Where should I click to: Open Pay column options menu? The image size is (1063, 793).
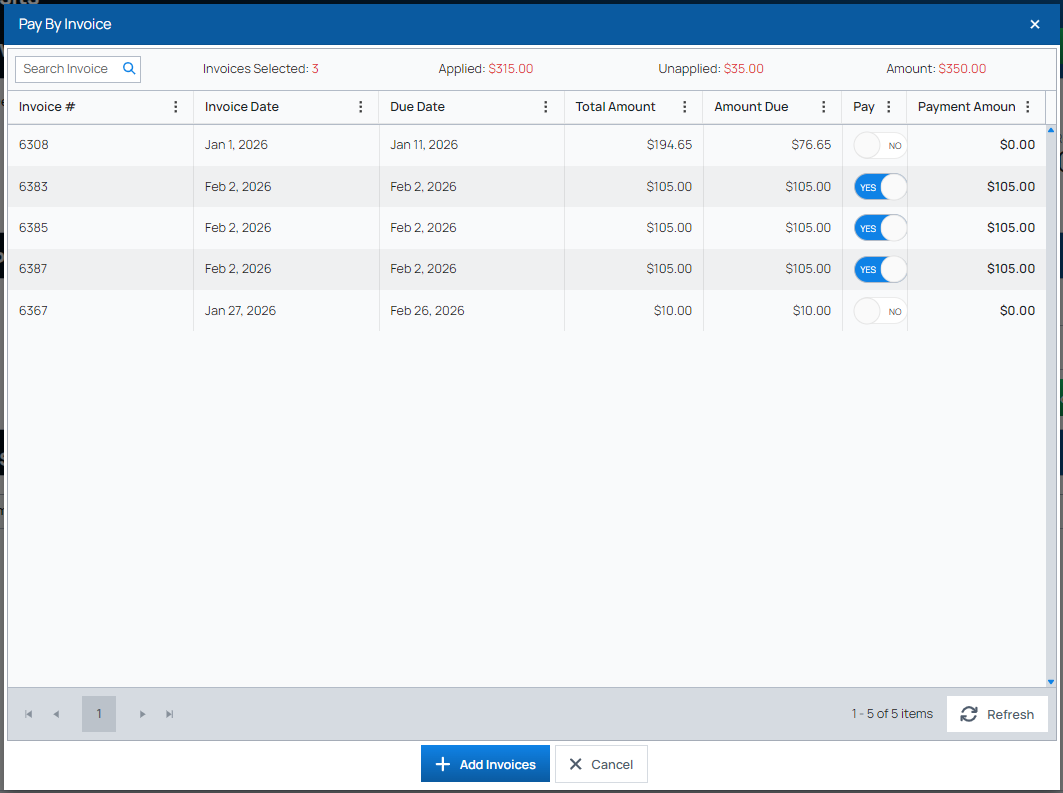(x=889, y=106)
